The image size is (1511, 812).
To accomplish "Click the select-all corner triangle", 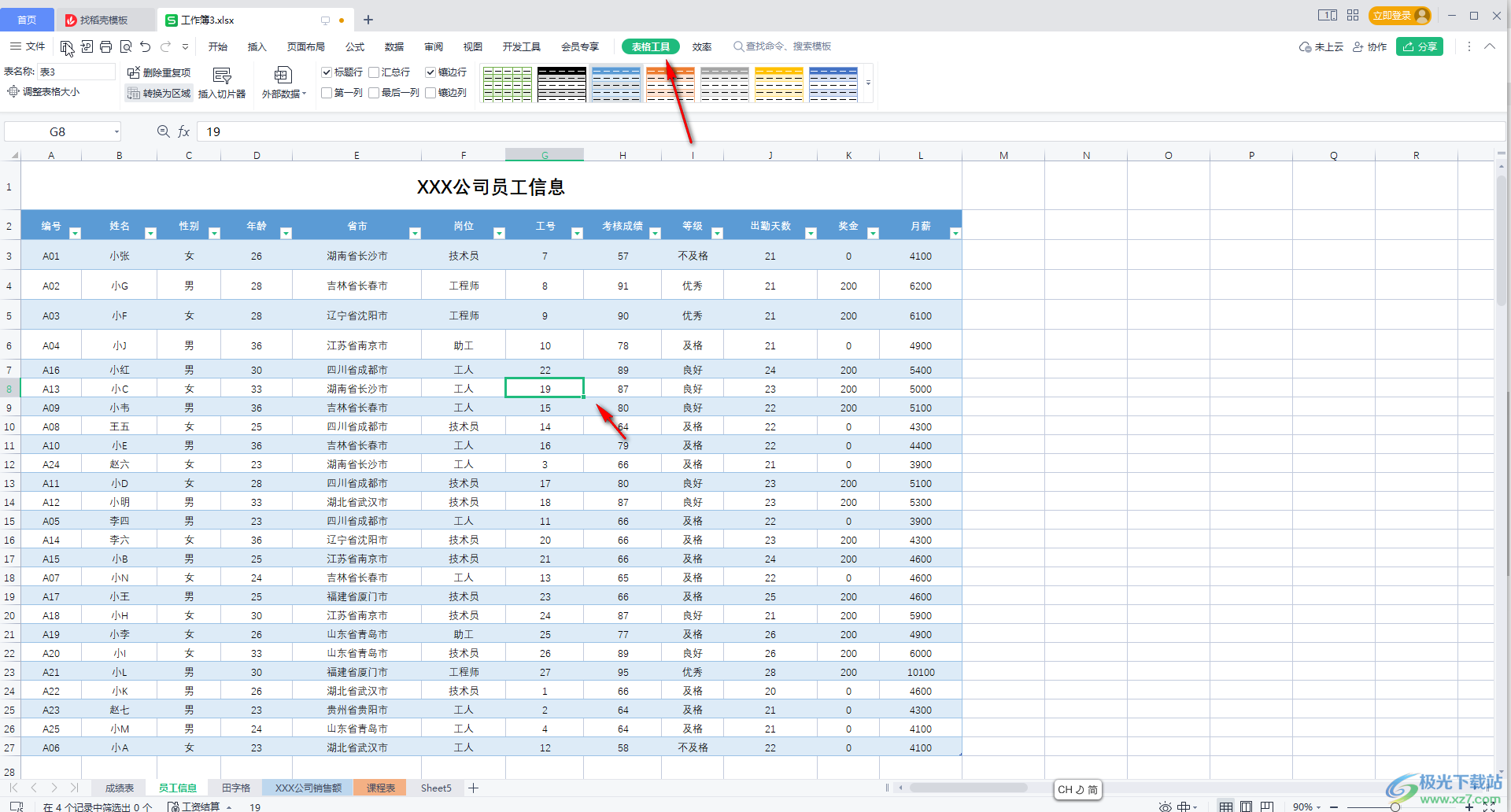I will (x=14, y=155).
